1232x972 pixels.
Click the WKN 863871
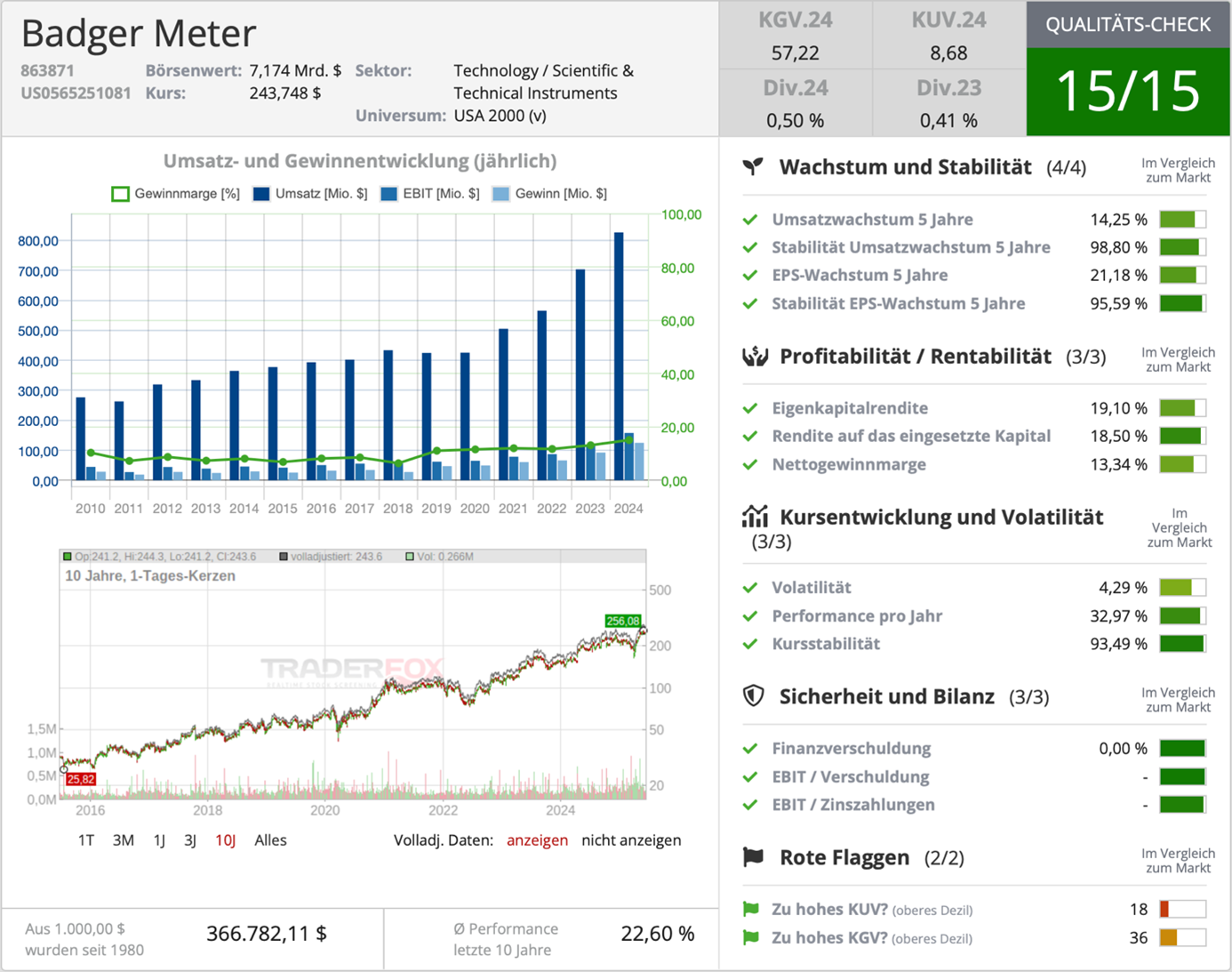(48, 71)
